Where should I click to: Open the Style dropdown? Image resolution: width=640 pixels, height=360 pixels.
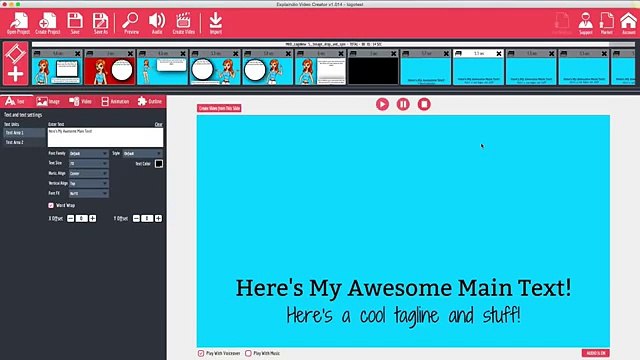pos(142,153)
